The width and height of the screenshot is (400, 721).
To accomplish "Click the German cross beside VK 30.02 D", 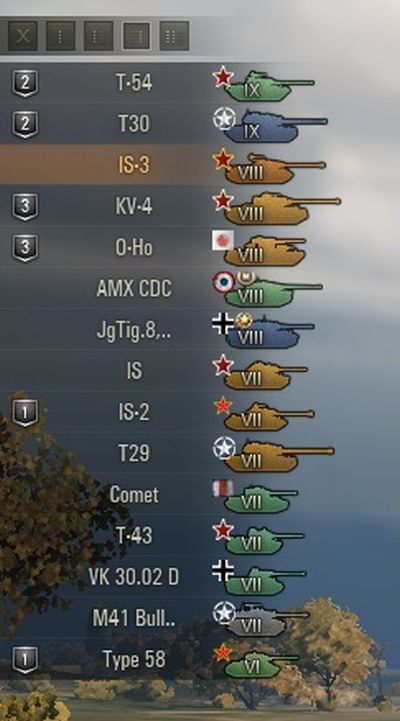I will 223,570.
